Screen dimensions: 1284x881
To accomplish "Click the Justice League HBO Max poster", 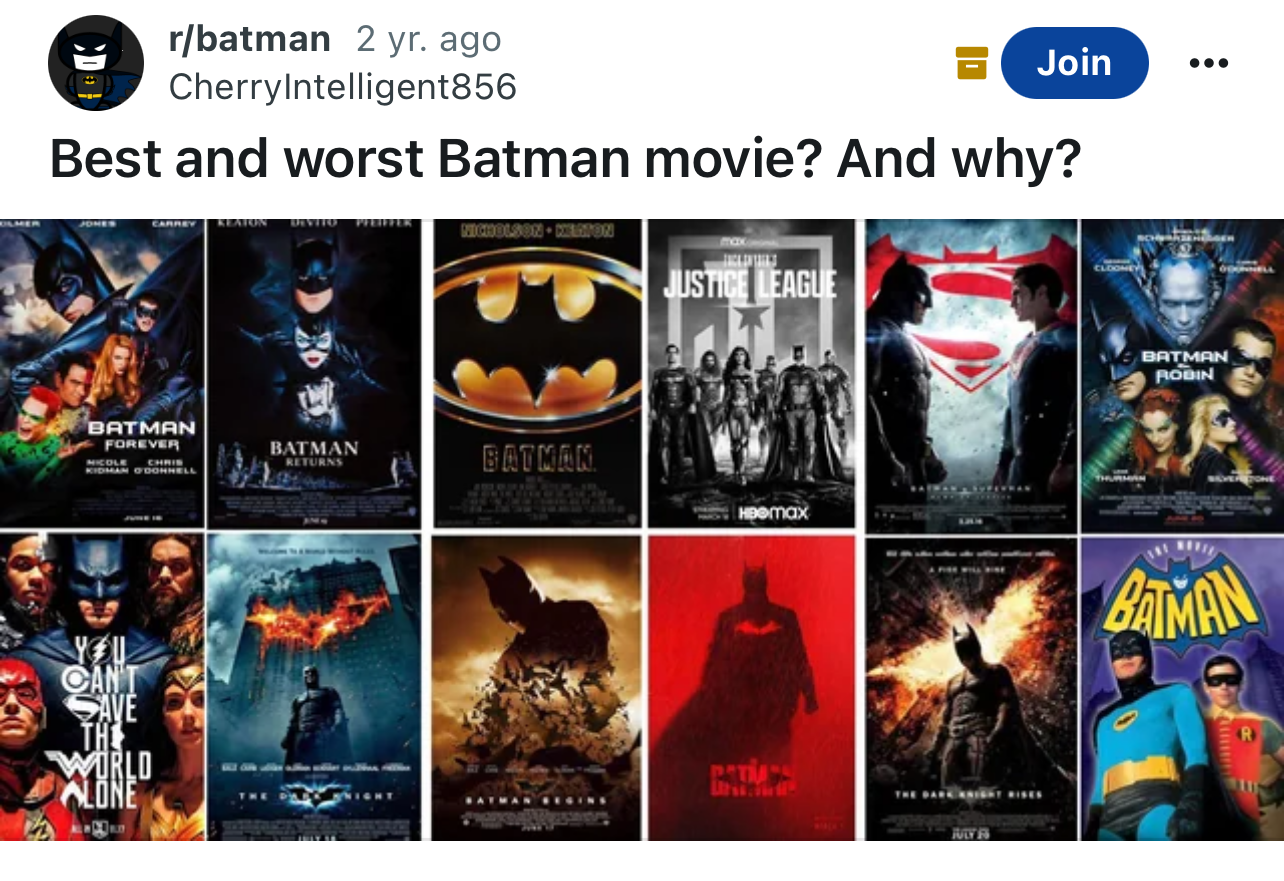I will [751, 373].
